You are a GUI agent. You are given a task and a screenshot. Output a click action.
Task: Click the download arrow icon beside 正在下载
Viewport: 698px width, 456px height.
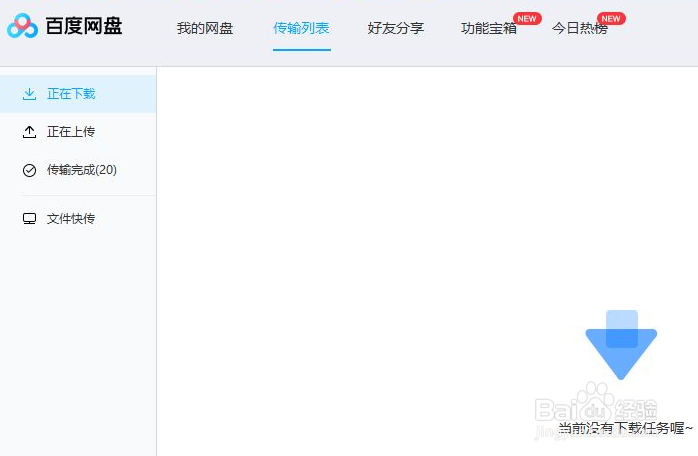pos(29,94)
